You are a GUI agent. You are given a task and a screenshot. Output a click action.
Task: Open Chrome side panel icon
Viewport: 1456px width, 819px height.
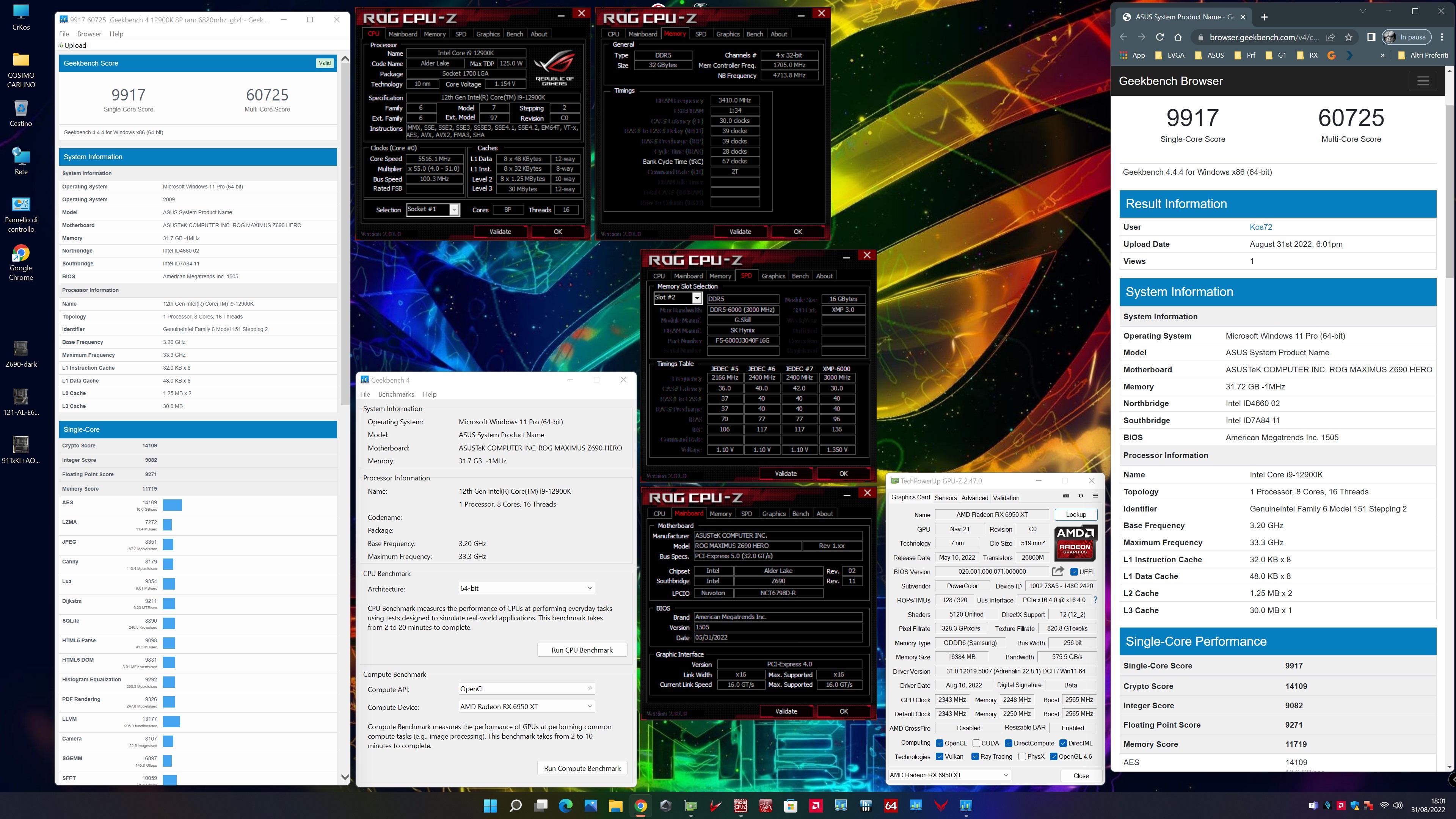1371,37
